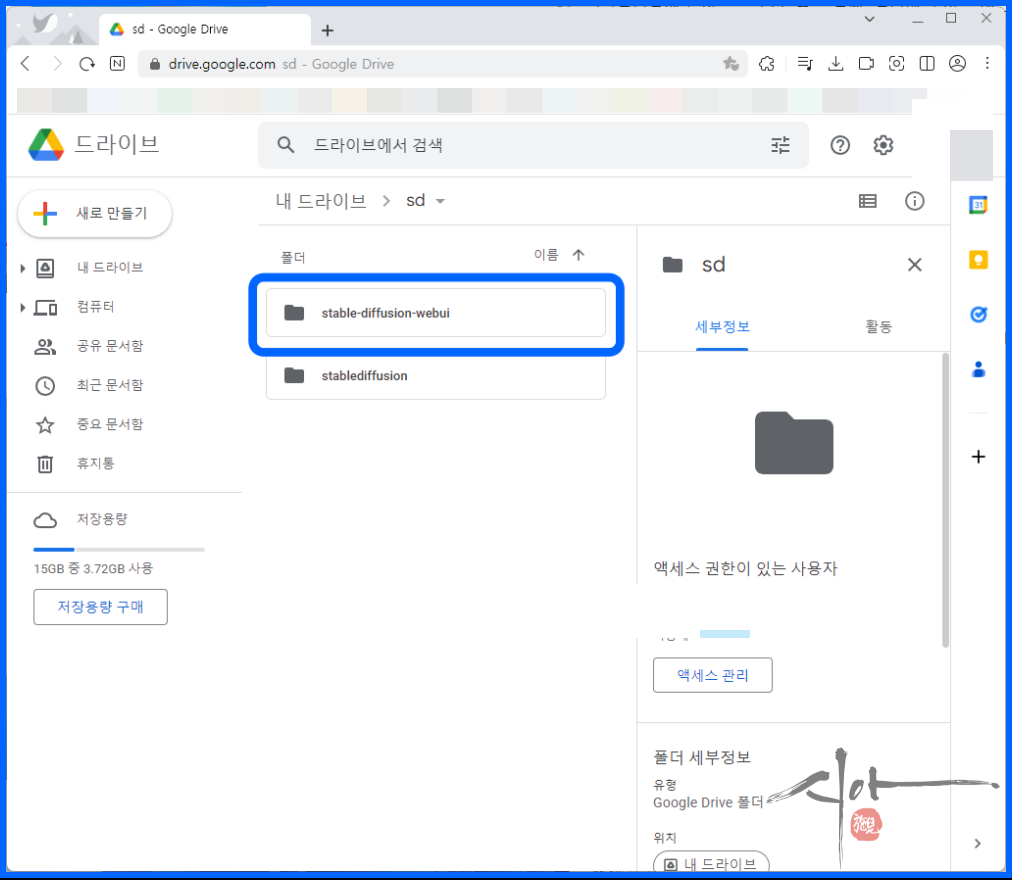Click 저장용량 구매 button
Image resolution: width=1012 pixels, height=880 pixels.
point(101,607)
